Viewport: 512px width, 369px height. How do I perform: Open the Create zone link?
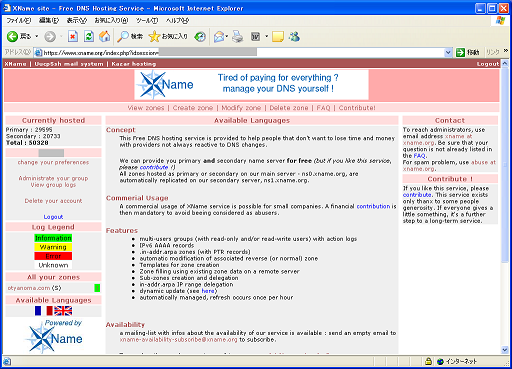point(193,108)
